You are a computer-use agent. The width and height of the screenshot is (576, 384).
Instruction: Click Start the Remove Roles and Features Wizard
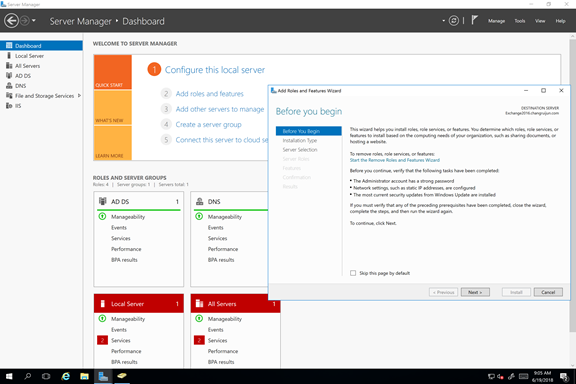click(x=395, y=160)
